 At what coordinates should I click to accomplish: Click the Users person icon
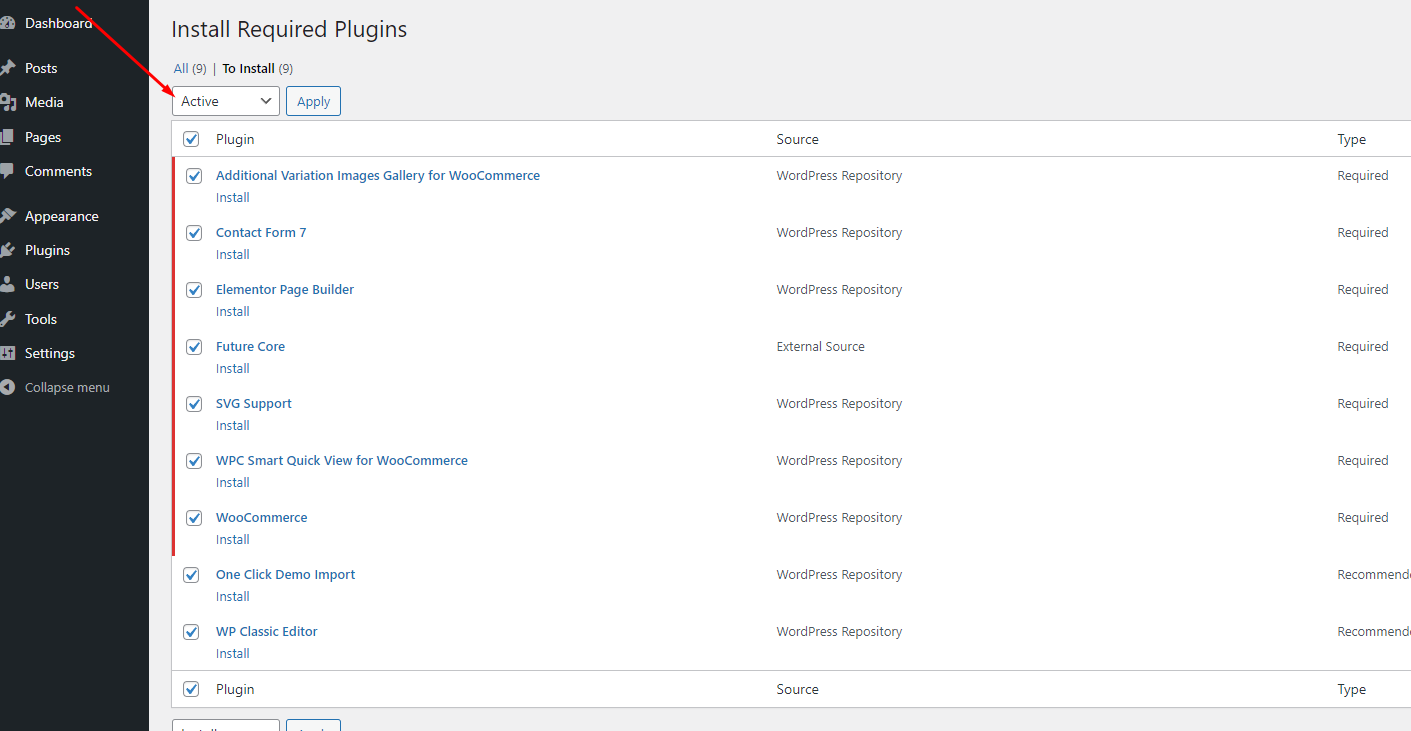[x=8, y=284]
